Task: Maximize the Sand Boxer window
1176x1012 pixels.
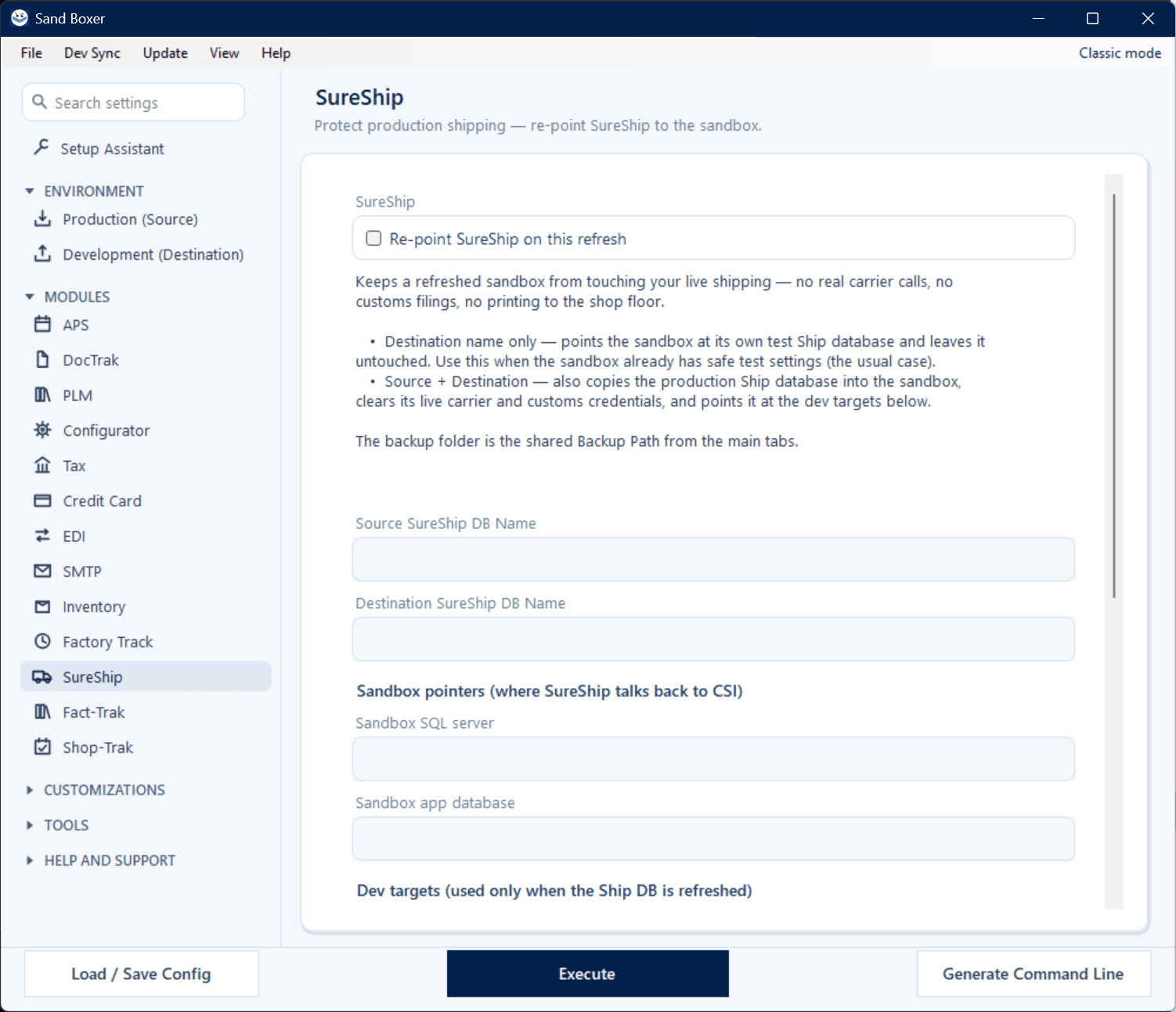Action: pos(1093,18)
